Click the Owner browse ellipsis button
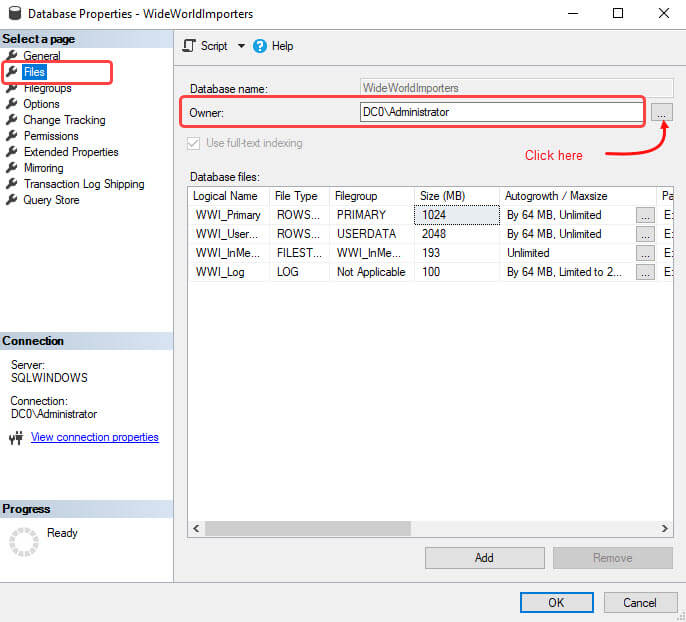 (x=662, y=112)
